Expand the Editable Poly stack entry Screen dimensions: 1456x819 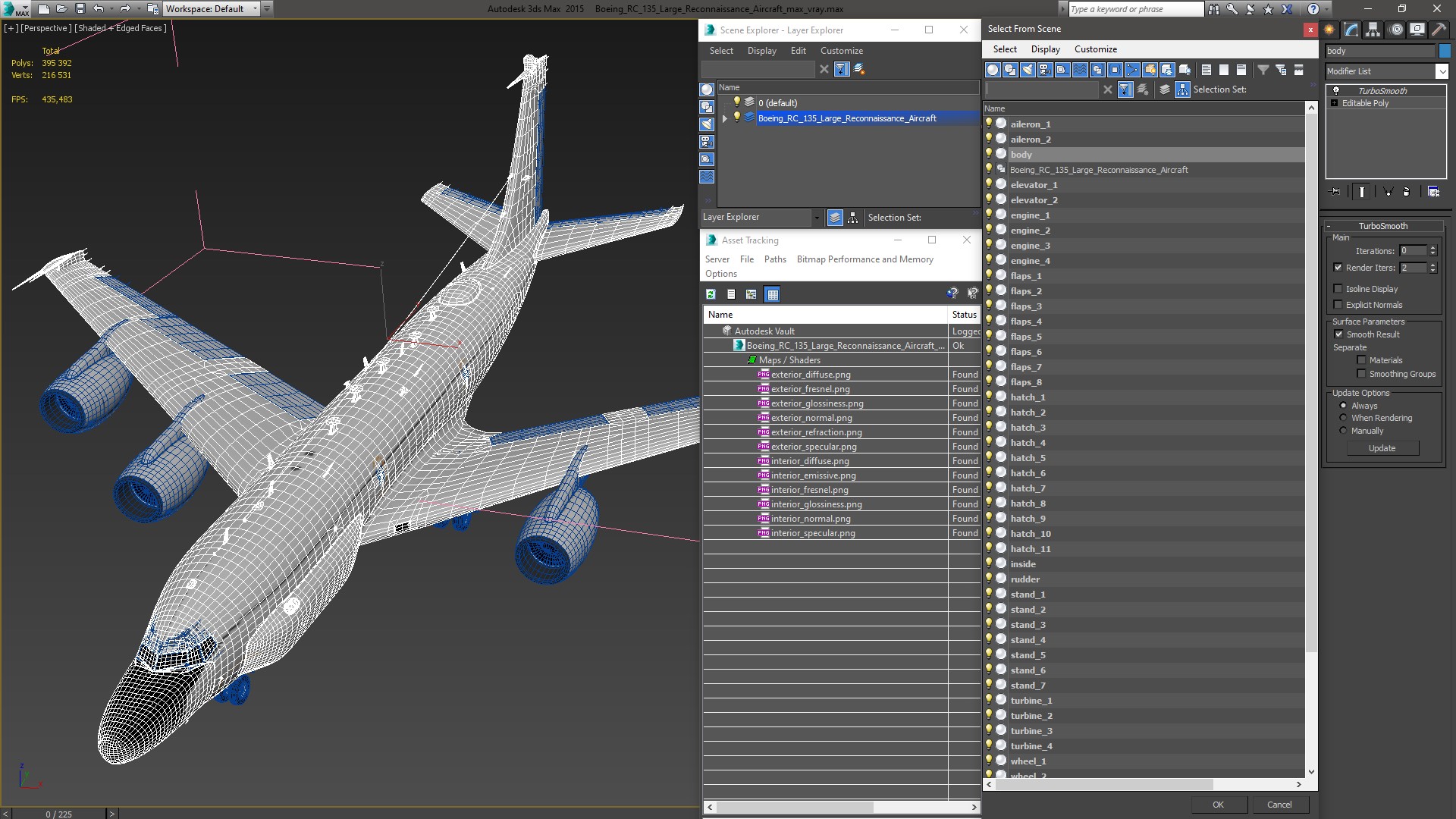tap(1334, 103)
